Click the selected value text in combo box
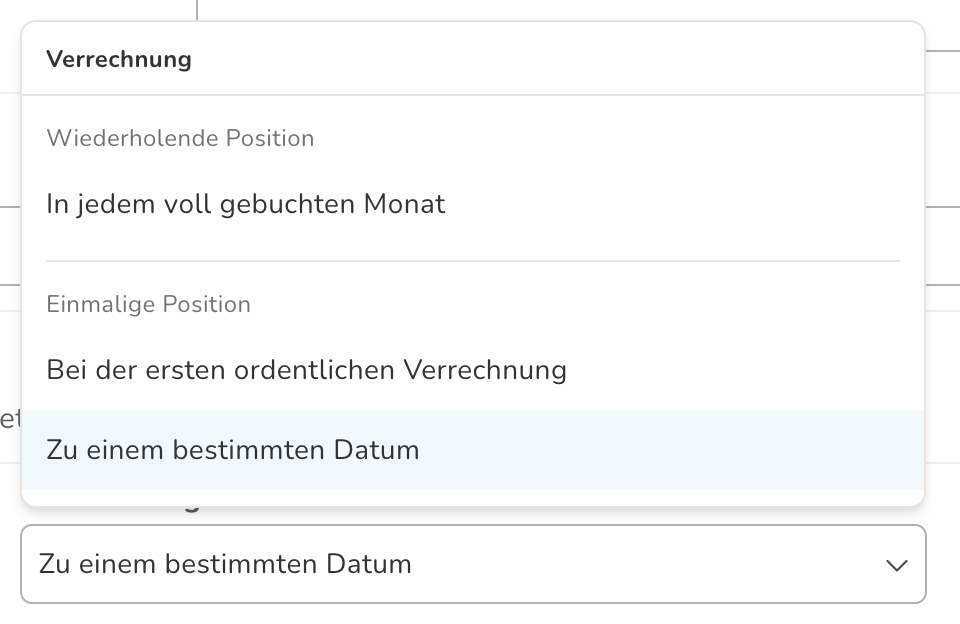The width and height of the screenshot is (960, 624). click(x=225, y=564)
